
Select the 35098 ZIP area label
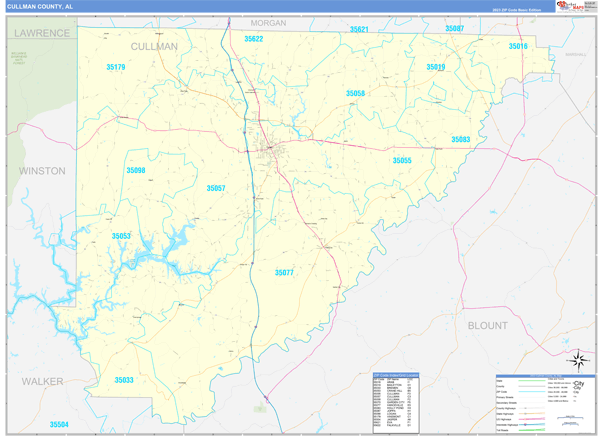pos(136,171)
